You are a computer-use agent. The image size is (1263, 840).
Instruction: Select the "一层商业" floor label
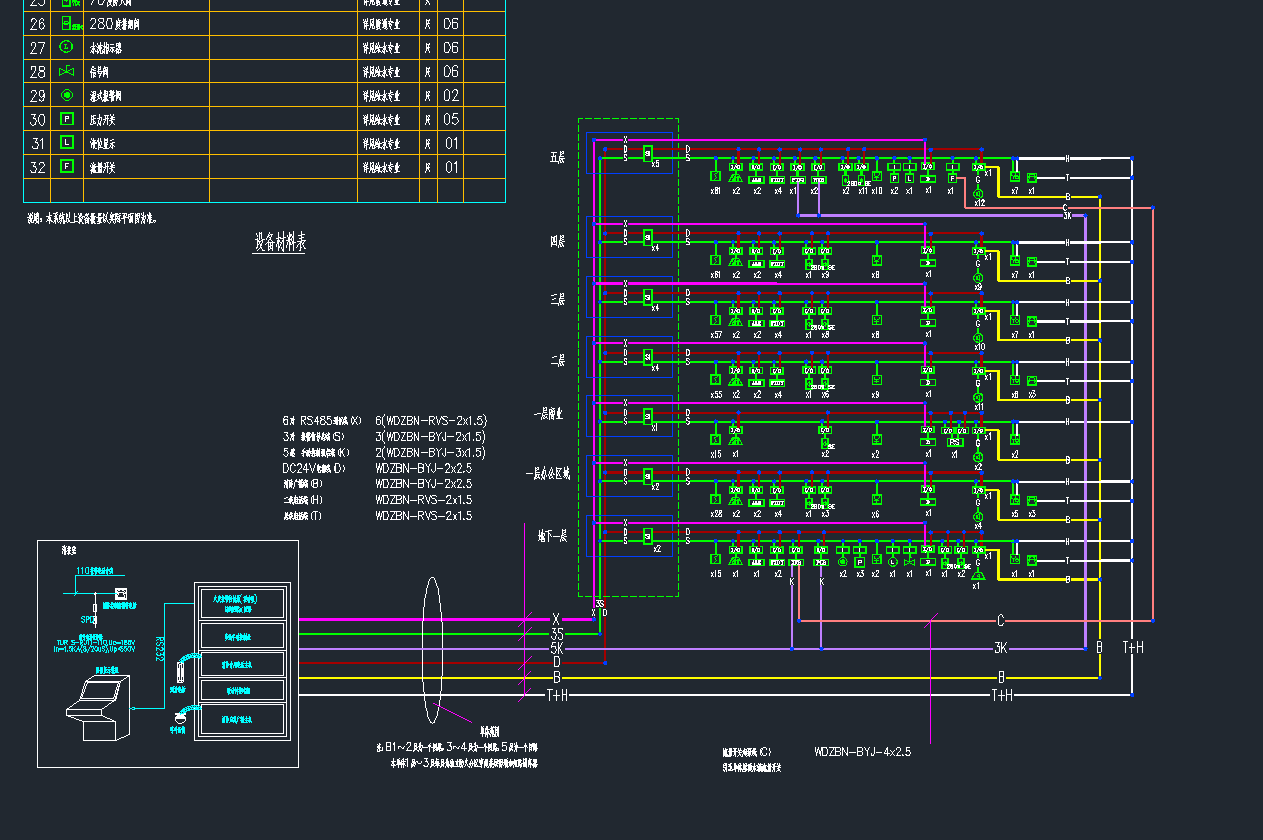point(549,414)
